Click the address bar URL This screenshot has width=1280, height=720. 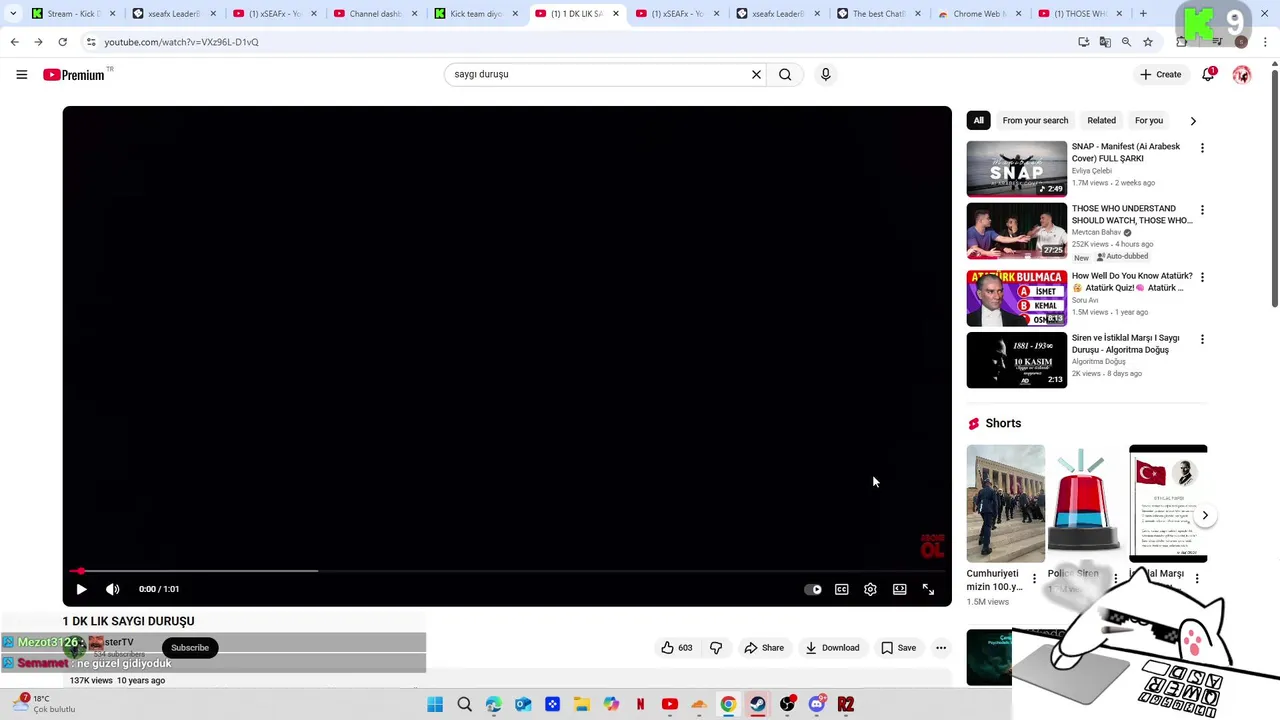click(x=181, y=42)
